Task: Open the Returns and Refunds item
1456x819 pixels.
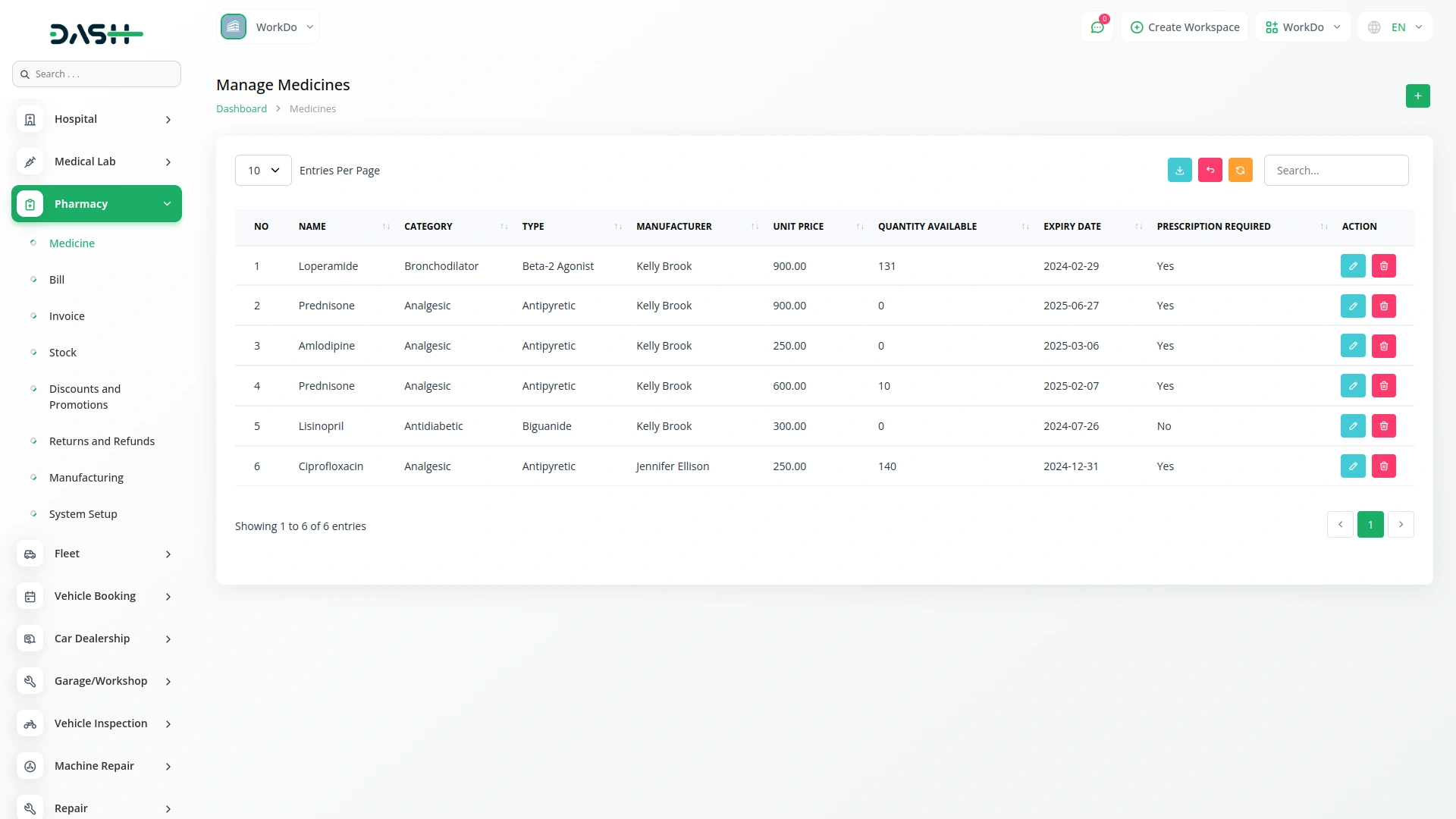Action: click(x=102, y=441)
